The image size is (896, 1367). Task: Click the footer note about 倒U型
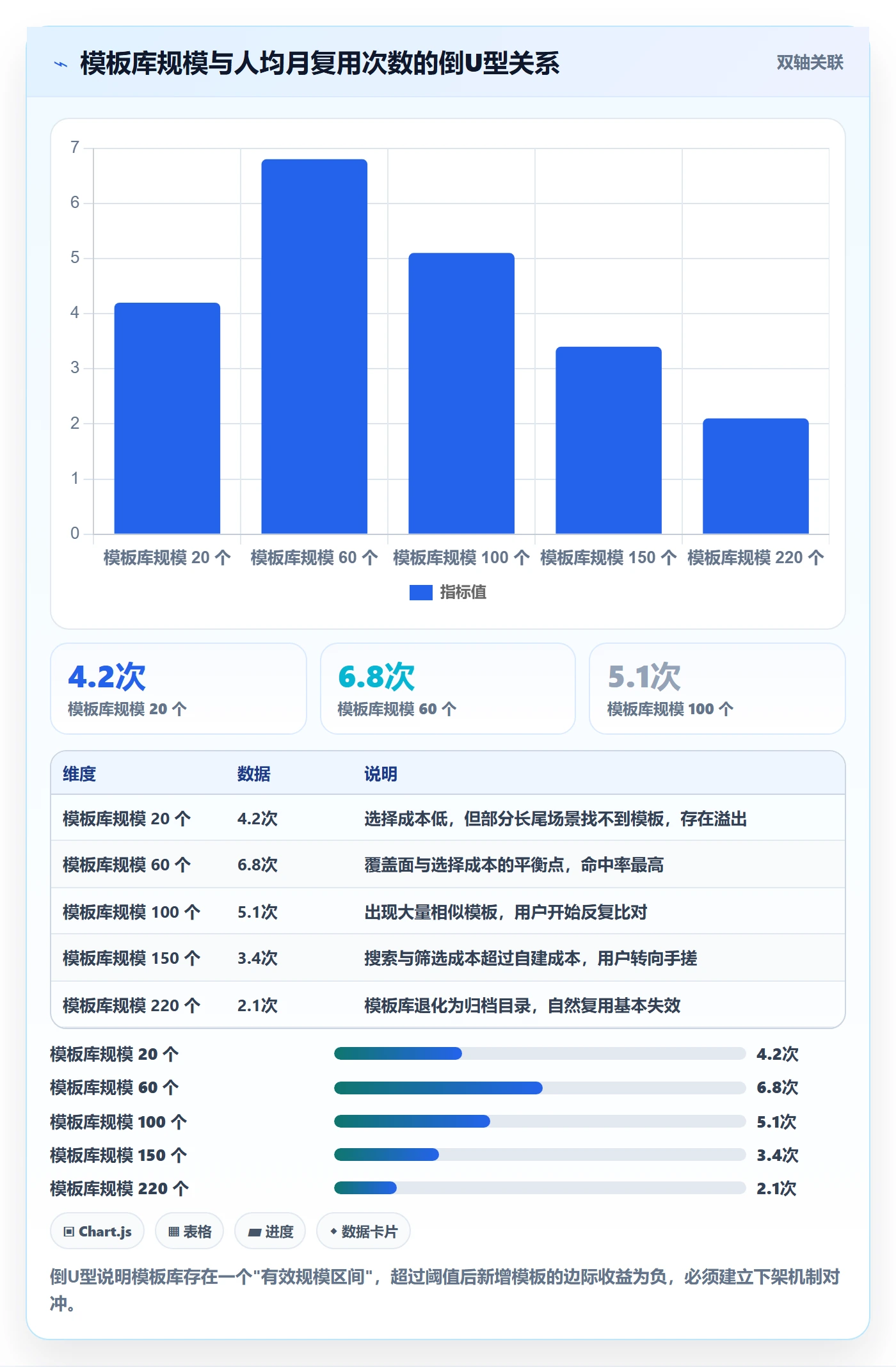click(445, 1290)
